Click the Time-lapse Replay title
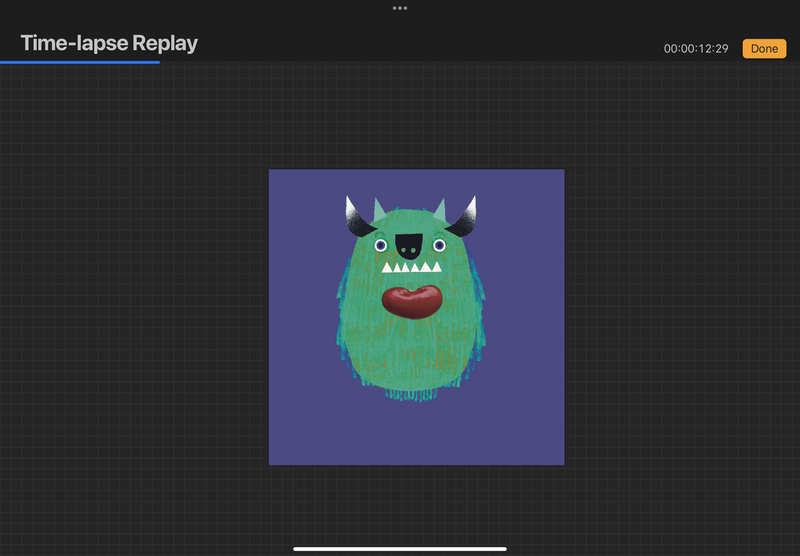 [109, 44]
